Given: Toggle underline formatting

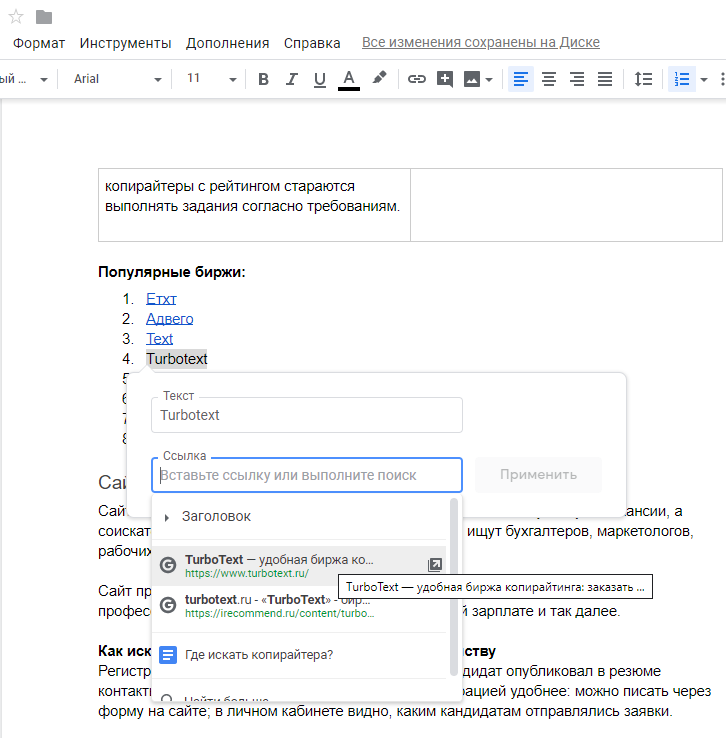Looking at the screenshot, I should pos(320,79).
